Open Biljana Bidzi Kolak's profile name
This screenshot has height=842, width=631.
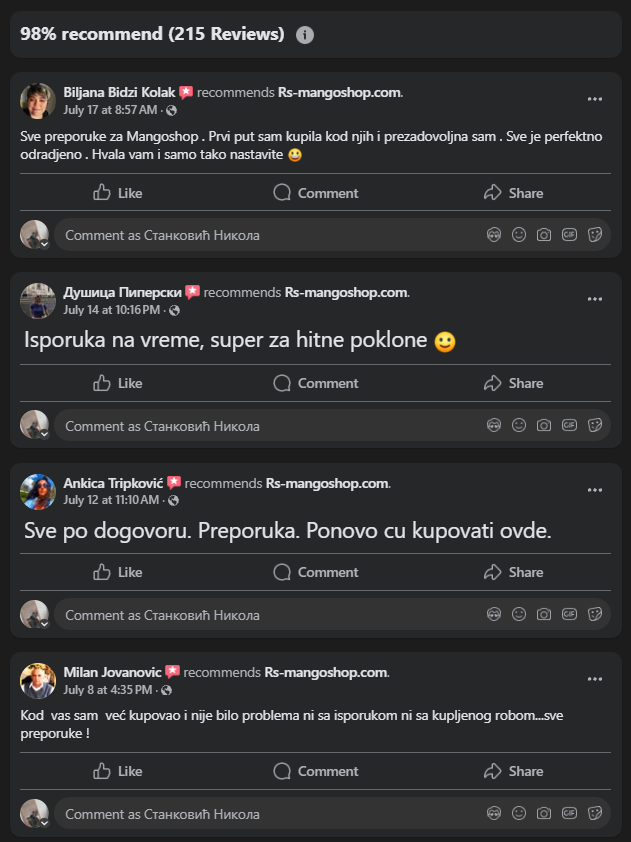point(119,92)
